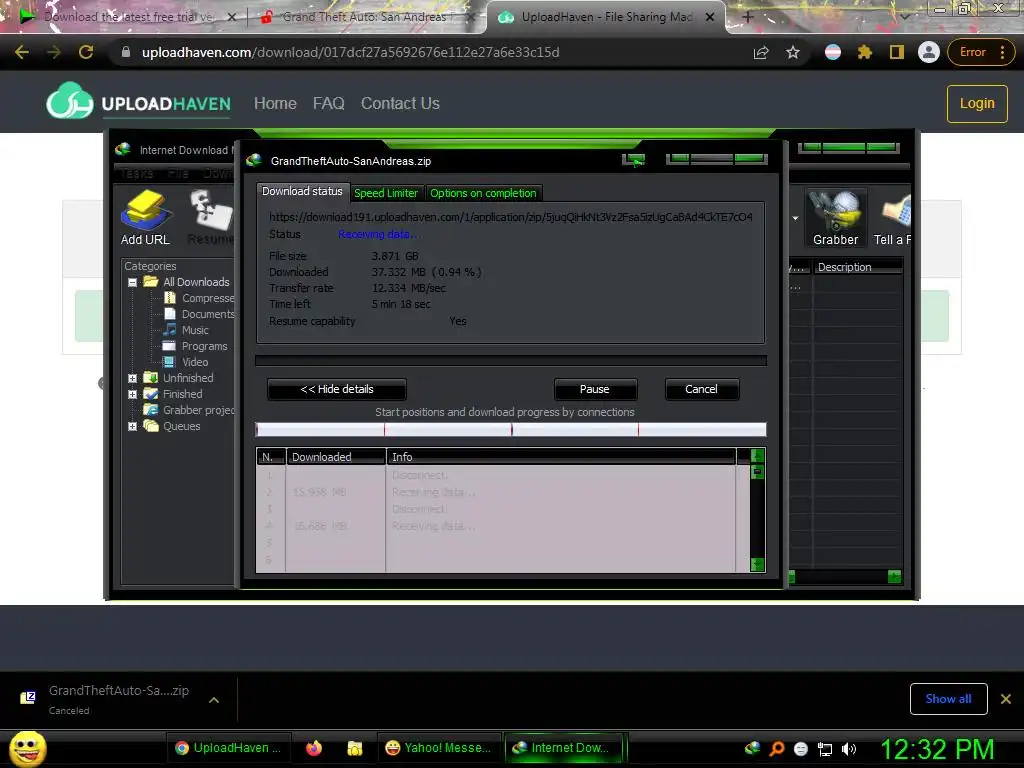This screenshot has width=1024, height=768.
Task: Switch to the Download latest free trial tab
Action: point(128,17)
